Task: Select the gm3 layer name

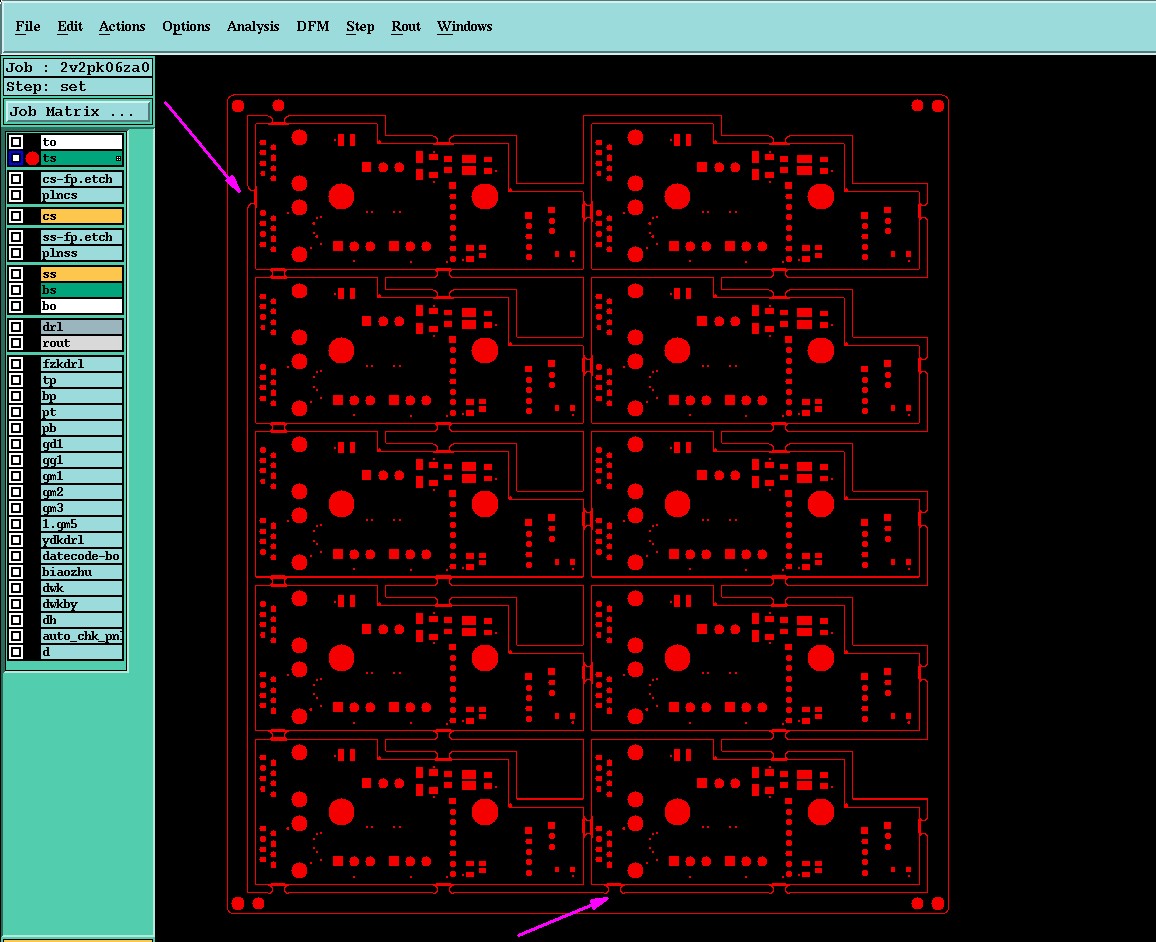Action: click(x=81, y=508)
